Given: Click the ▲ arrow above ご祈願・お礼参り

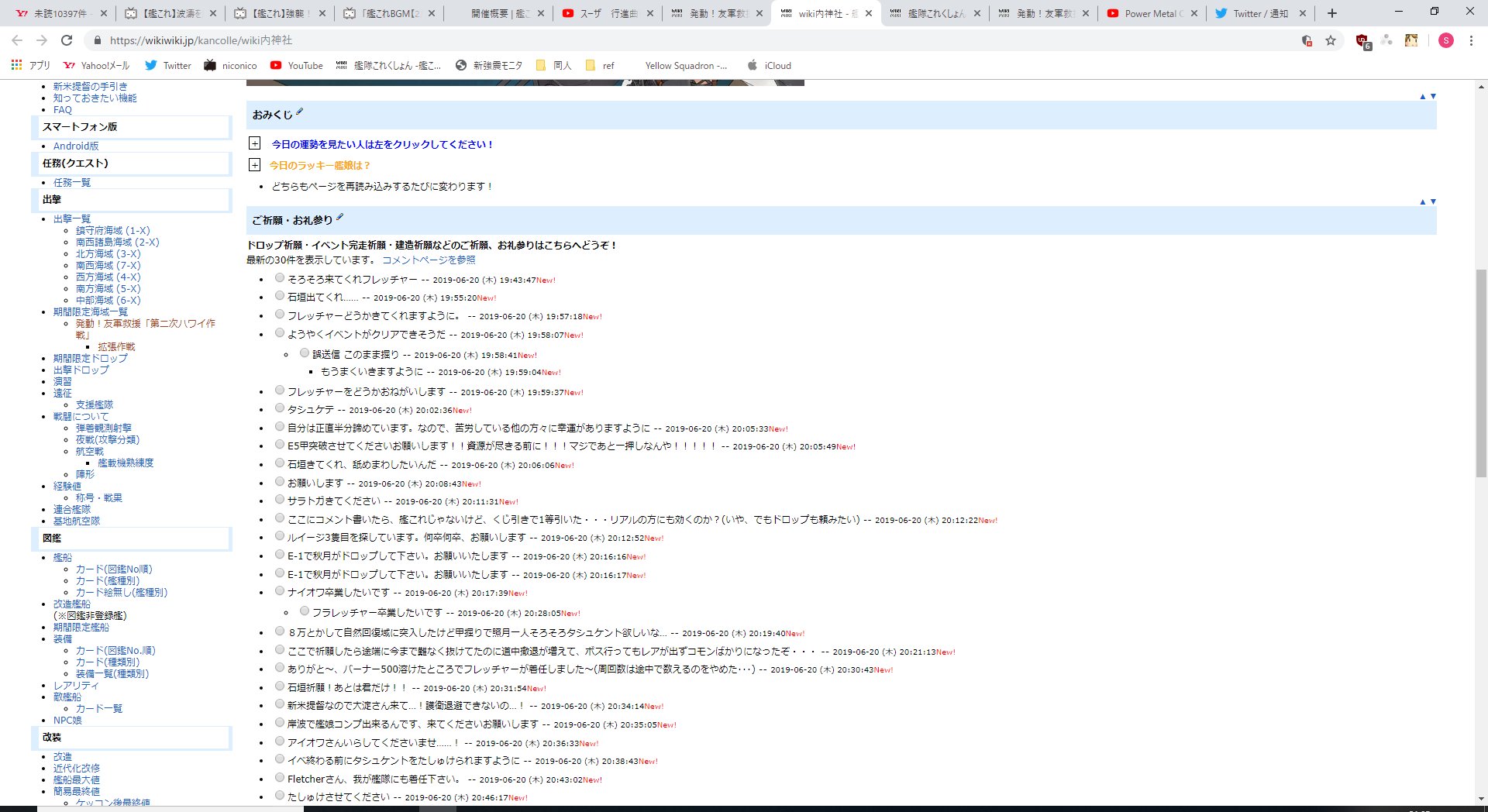Looking at the screenshot, I should click(x=1423, y=201).
